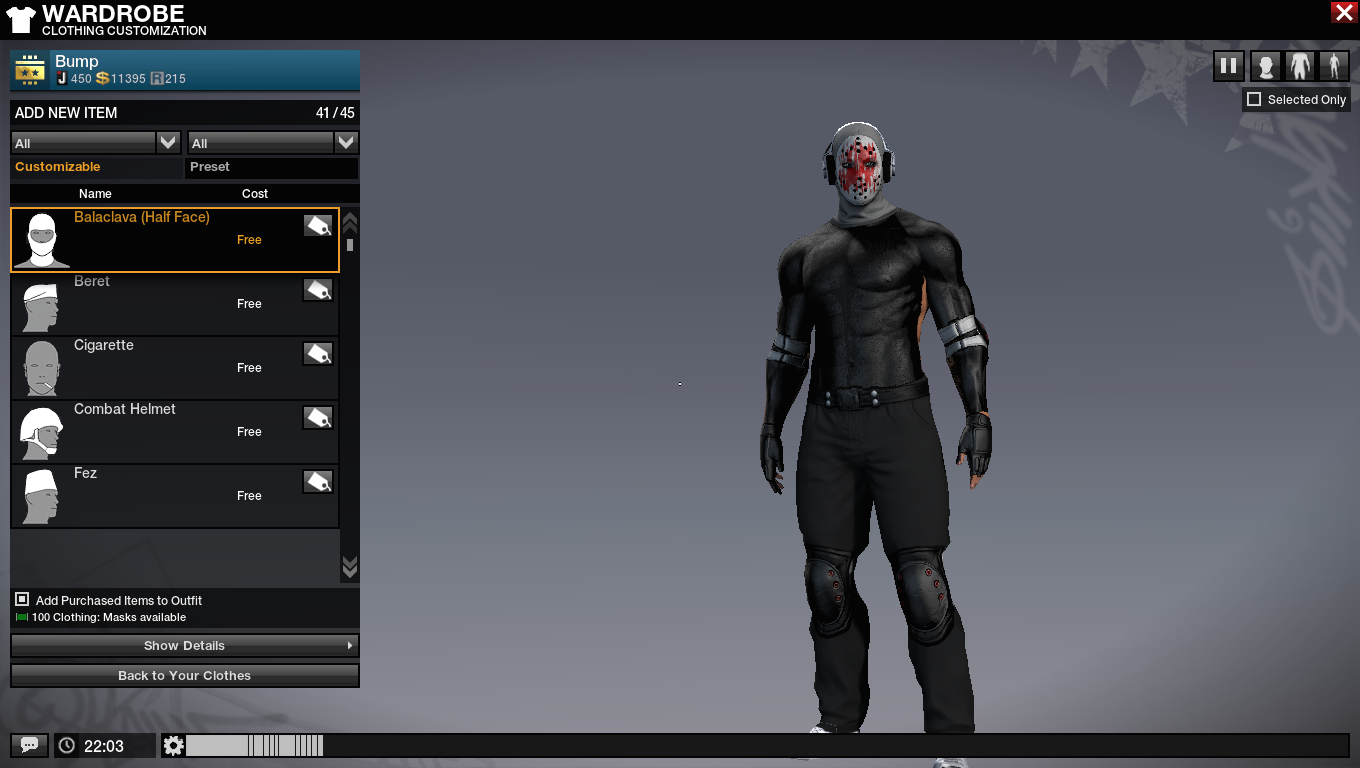
Task: Sort items by Cost column
Action: 255,193
